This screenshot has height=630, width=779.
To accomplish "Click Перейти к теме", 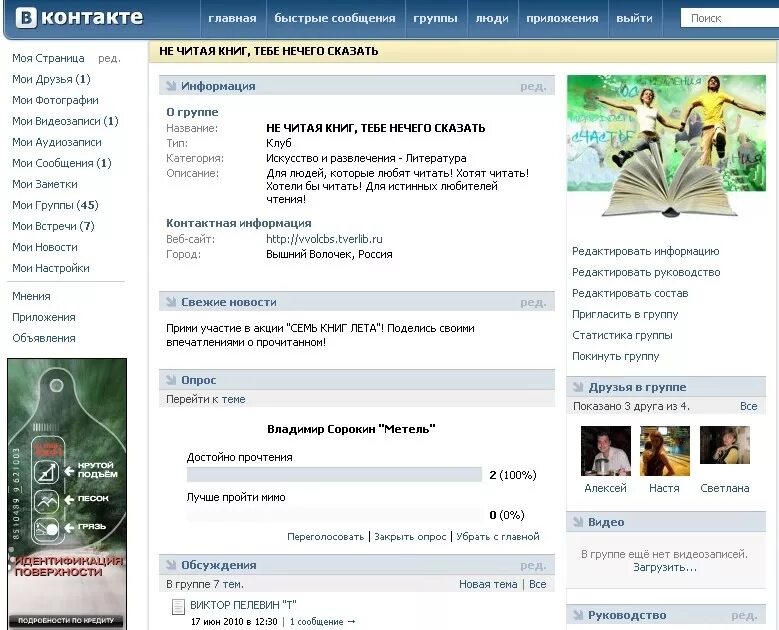I will pyautogui.click(x=206, y=399).
